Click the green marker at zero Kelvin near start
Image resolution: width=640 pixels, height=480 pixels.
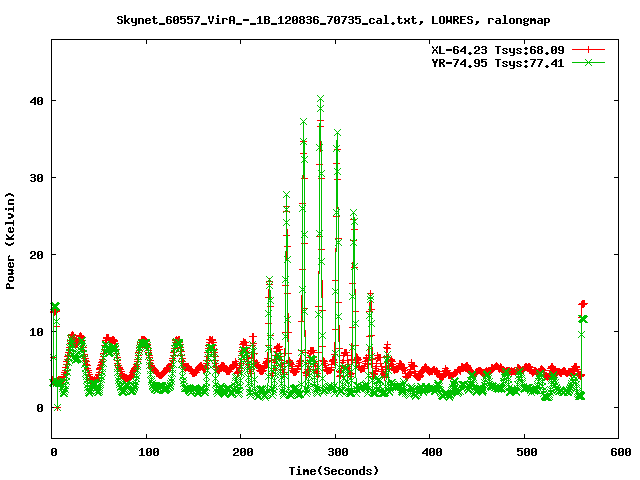(57, 408)
